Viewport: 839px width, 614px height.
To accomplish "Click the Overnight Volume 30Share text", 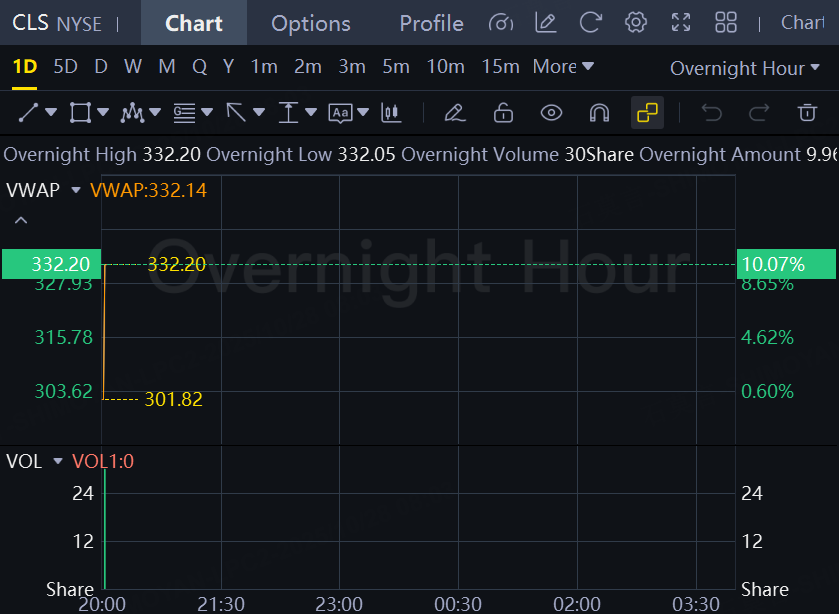I will [517, 154].
